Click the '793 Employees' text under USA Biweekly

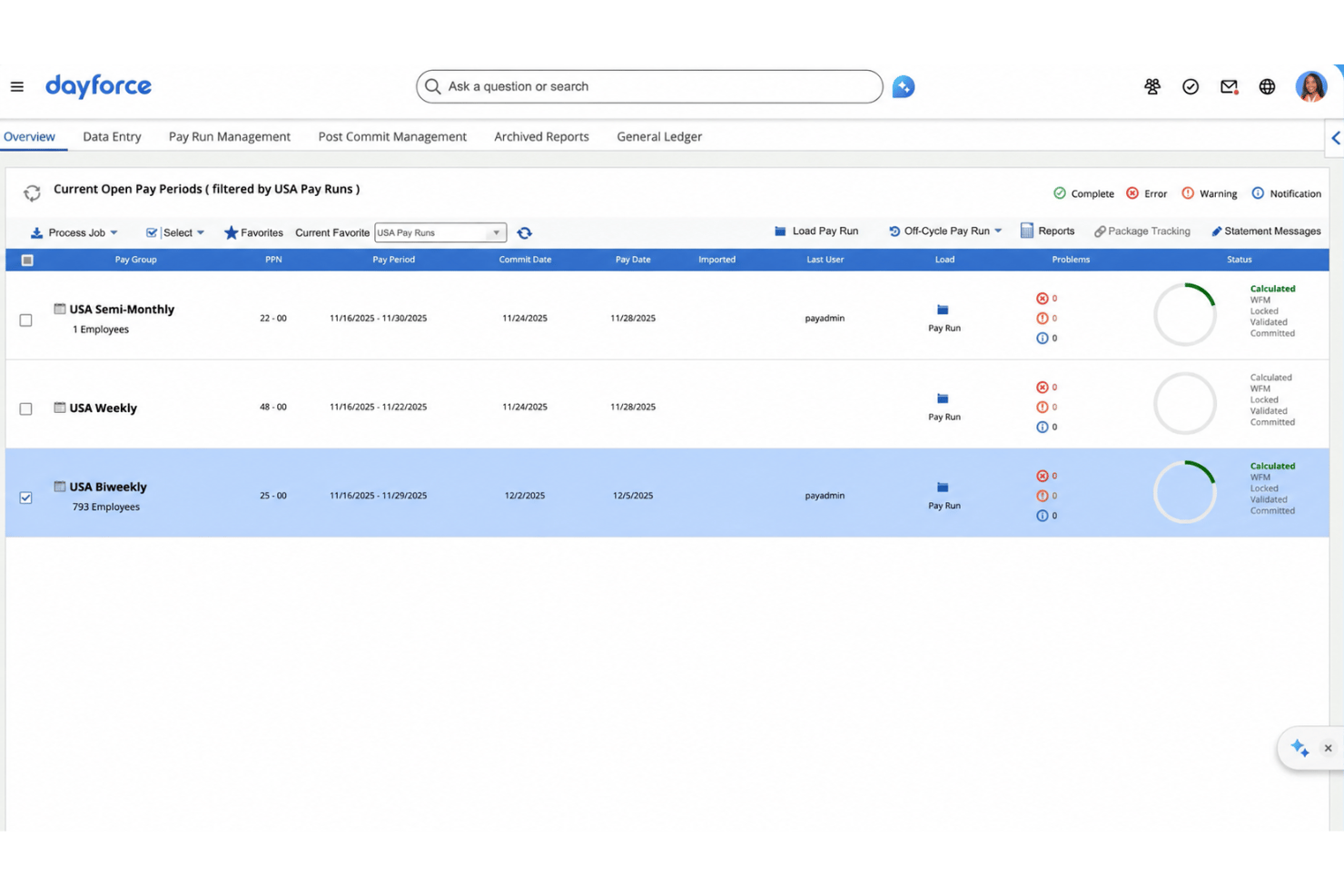click(x=106, y=507)
